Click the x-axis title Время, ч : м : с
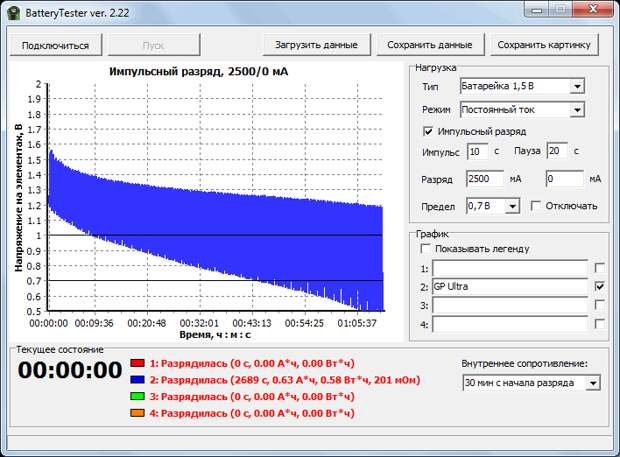This screenshot has height=457, width=620. pos(215,335)
